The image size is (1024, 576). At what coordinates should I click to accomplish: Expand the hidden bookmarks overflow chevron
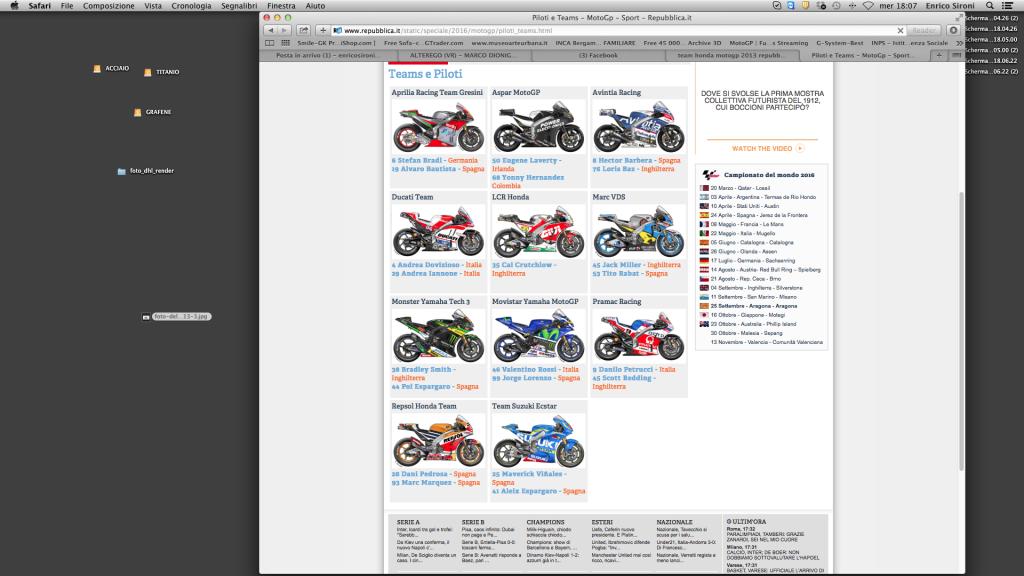click(959, 43)
